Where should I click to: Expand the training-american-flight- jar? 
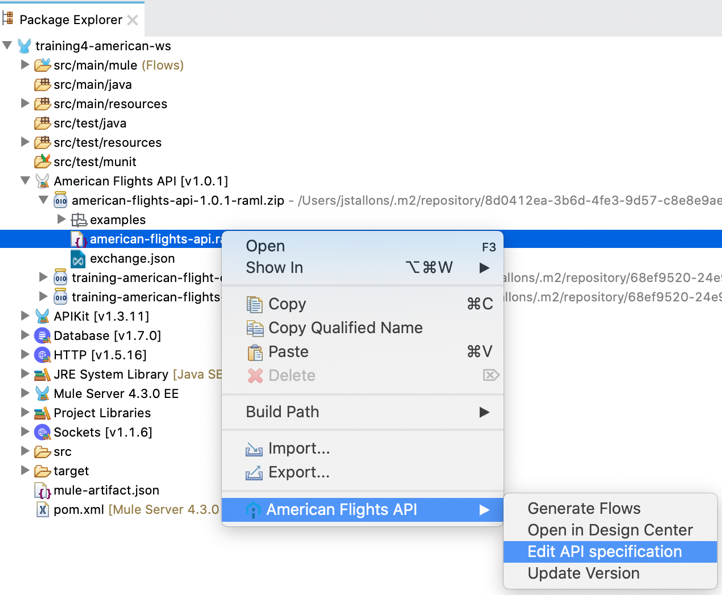(43, 277)
